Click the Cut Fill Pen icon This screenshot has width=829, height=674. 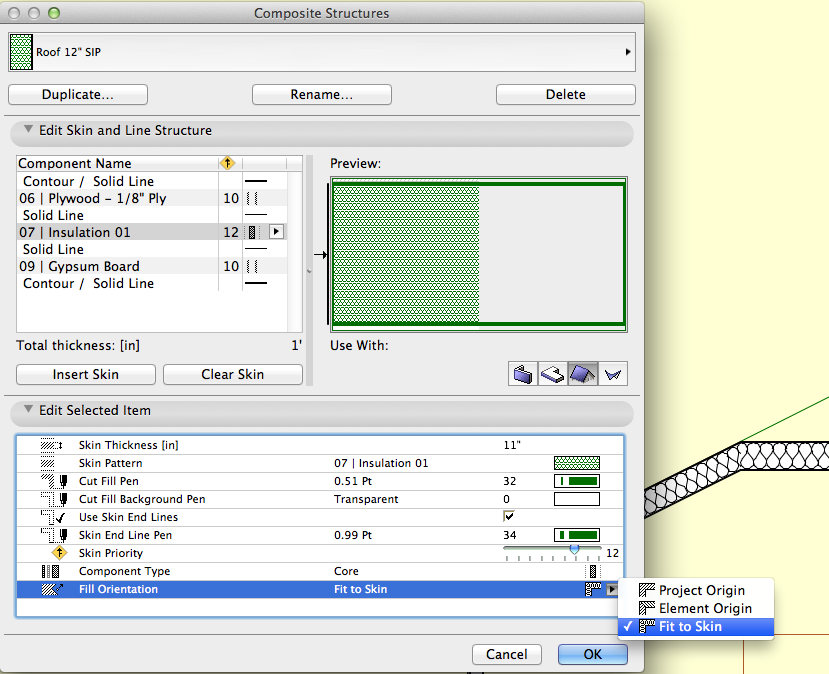click(x=53, y=481)
